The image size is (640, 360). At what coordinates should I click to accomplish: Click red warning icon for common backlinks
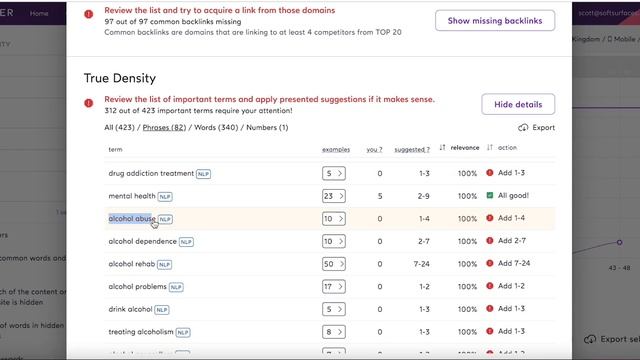point(89,14)
